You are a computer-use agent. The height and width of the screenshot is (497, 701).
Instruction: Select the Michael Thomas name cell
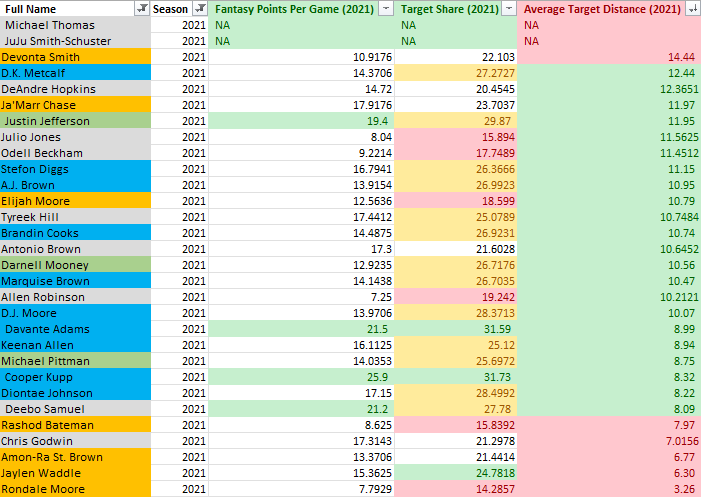point(75,25)
